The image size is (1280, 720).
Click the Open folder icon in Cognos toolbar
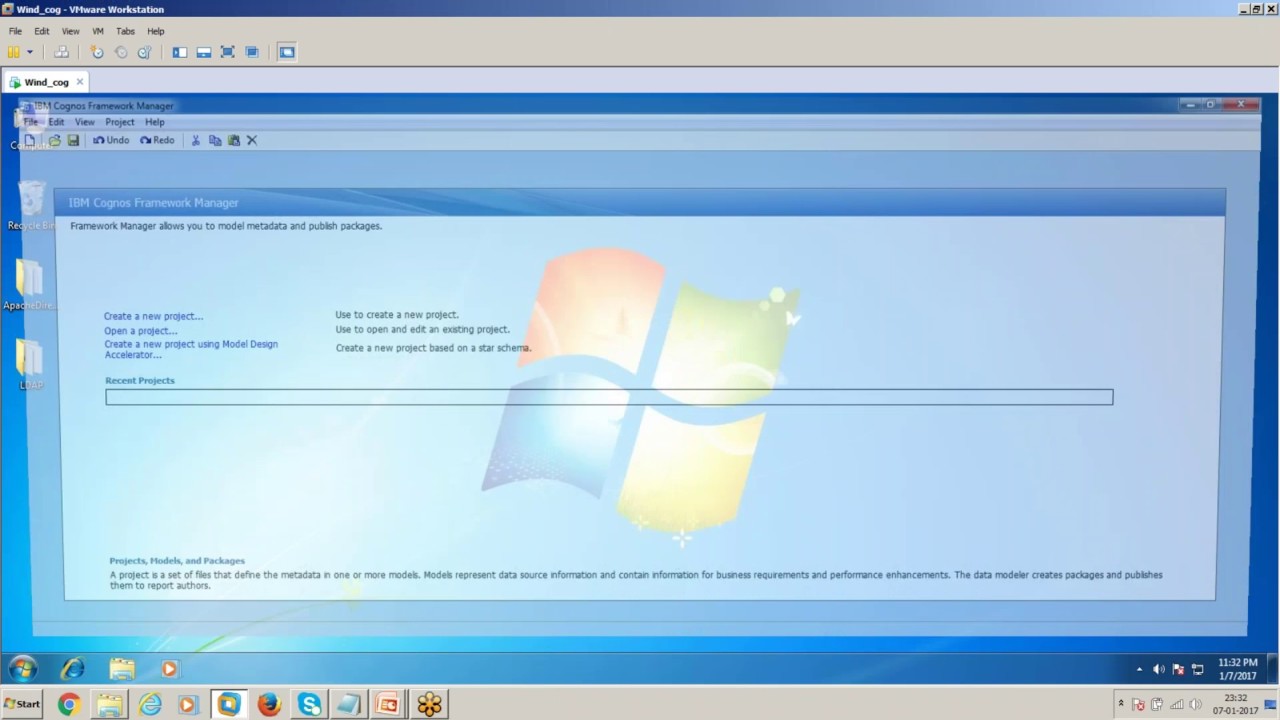pos(55,141)
